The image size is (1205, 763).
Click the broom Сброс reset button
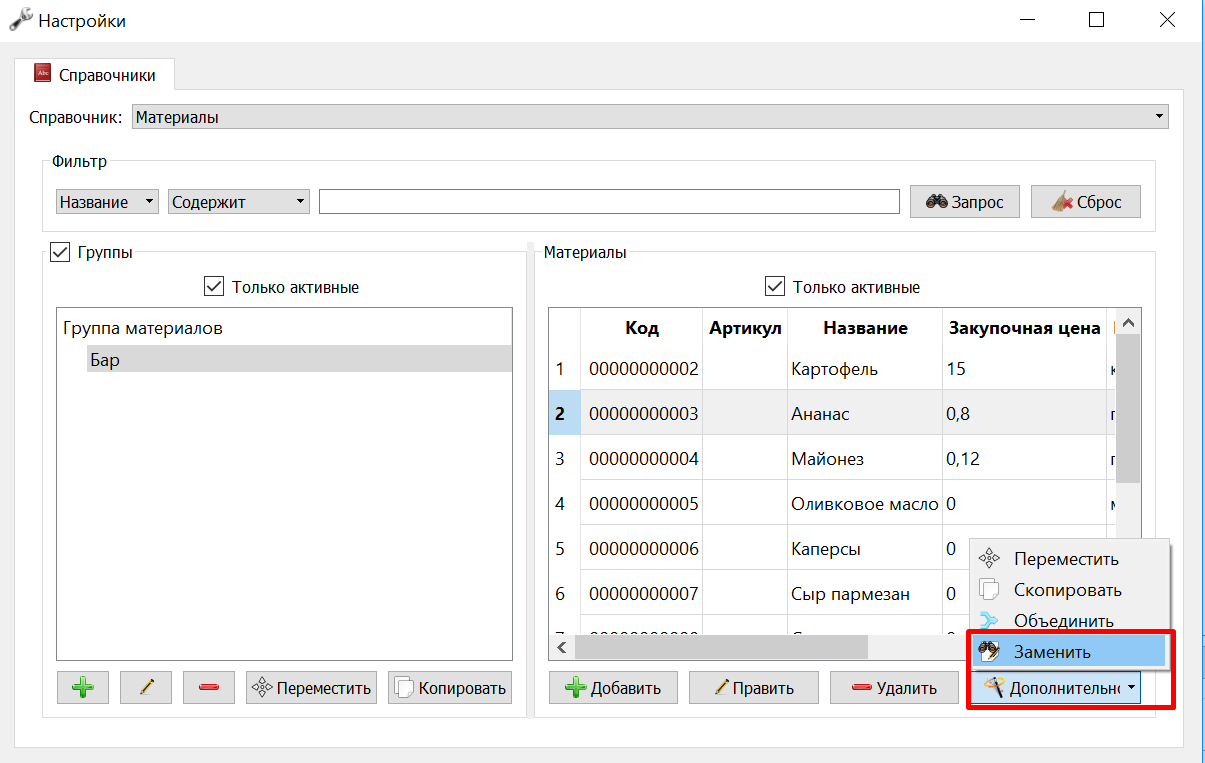pos(1086,201)
